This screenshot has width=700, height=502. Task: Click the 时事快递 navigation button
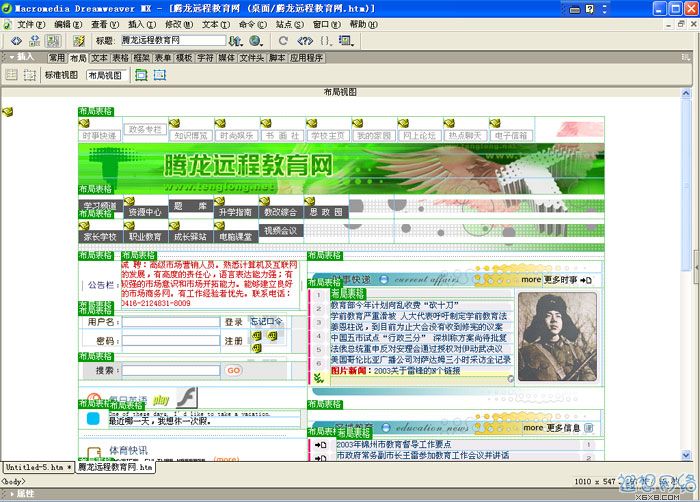tap(100, 135)
